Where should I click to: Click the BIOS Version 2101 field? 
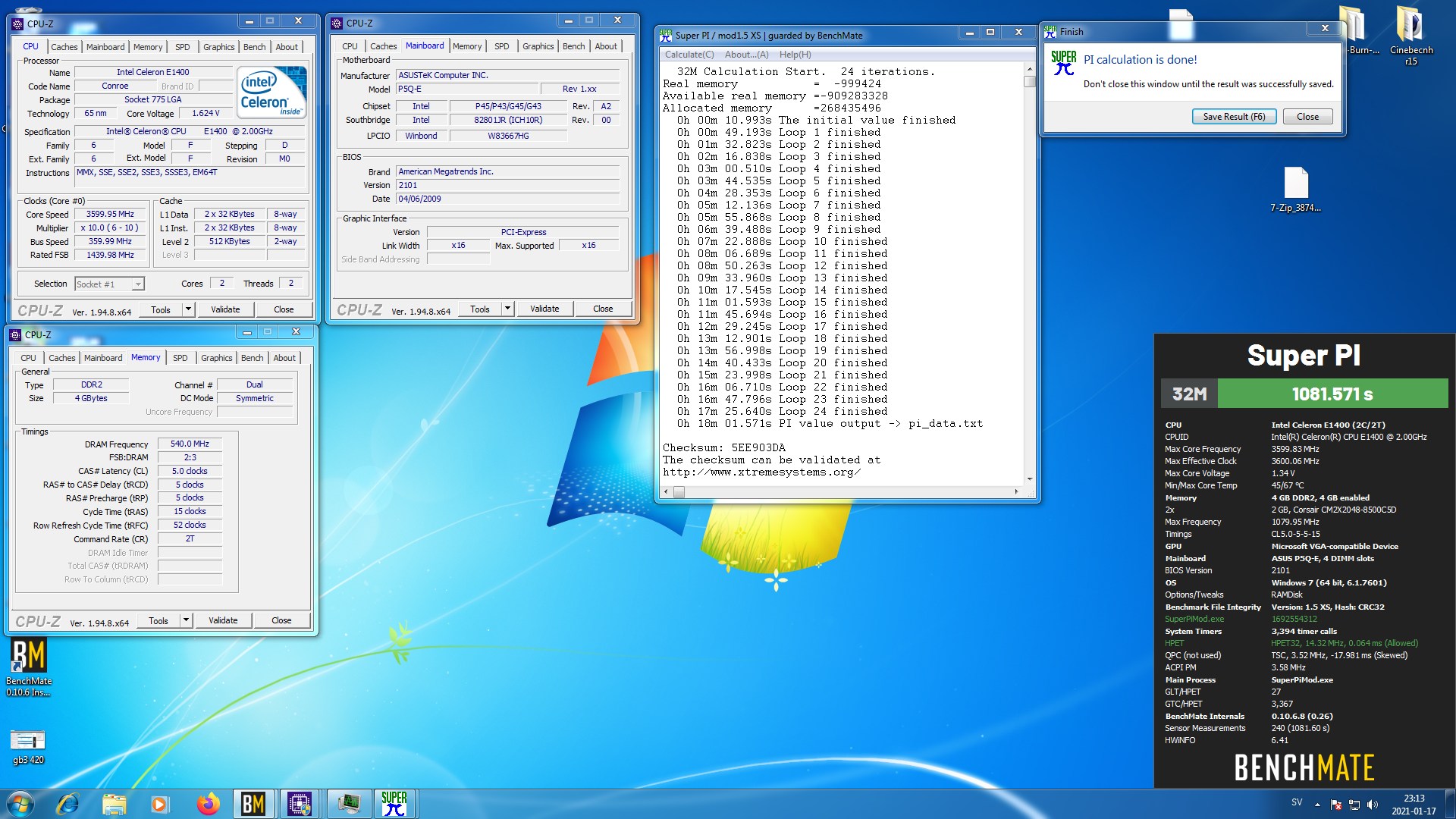click(x=507, y=185)
